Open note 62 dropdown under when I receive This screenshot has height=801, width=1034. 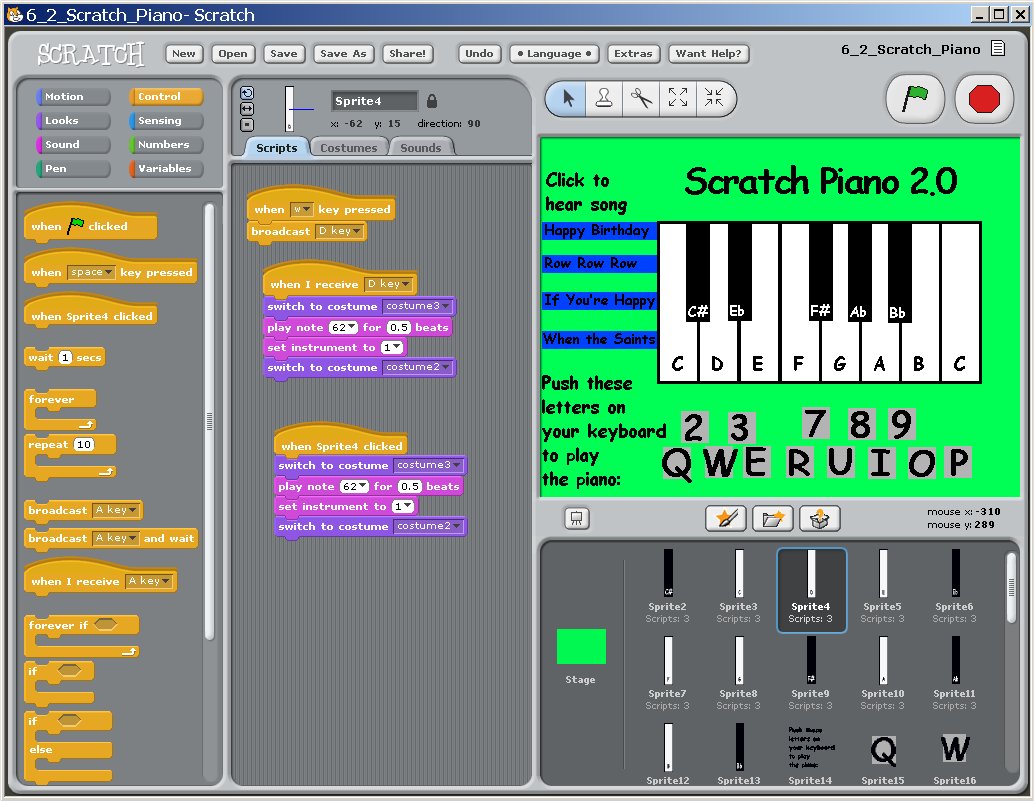point(343,328)
